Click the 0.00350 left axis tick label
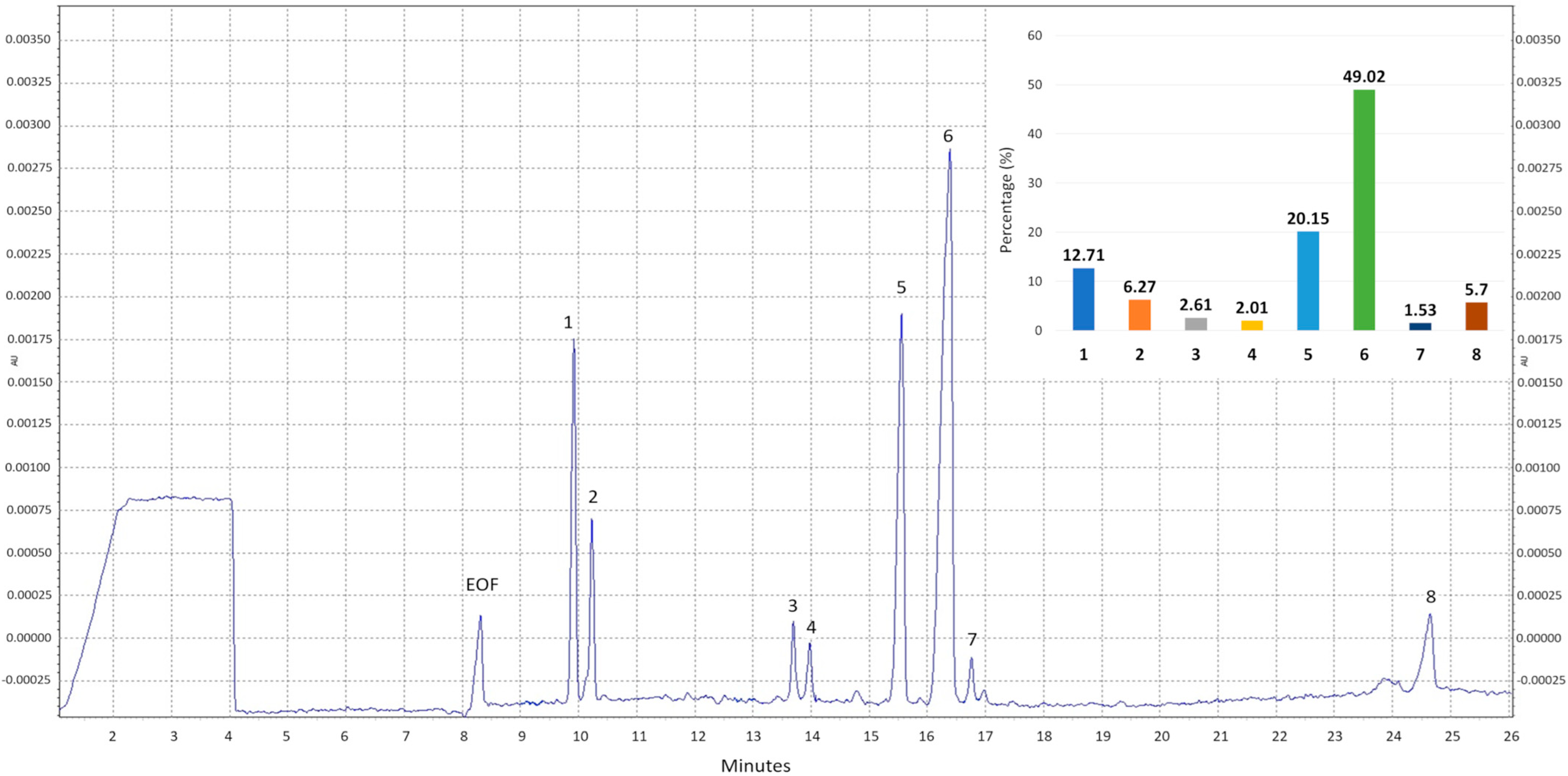This screenshot has height=776, width=1568. 28,40
